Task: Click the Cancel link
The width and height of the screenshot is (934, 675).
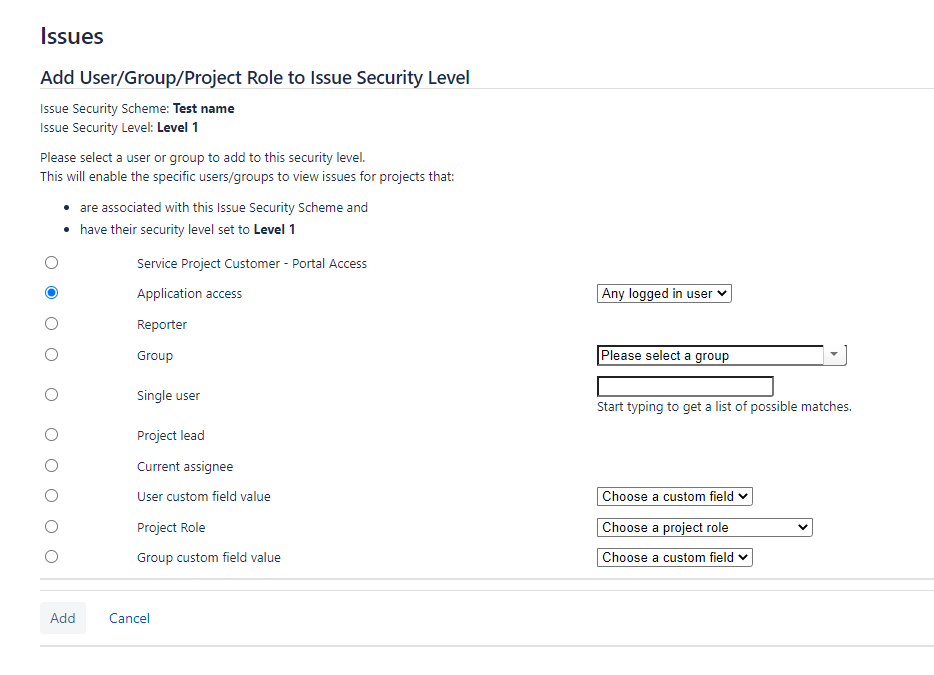Action: pyautogui.click(x=130, y=619)
